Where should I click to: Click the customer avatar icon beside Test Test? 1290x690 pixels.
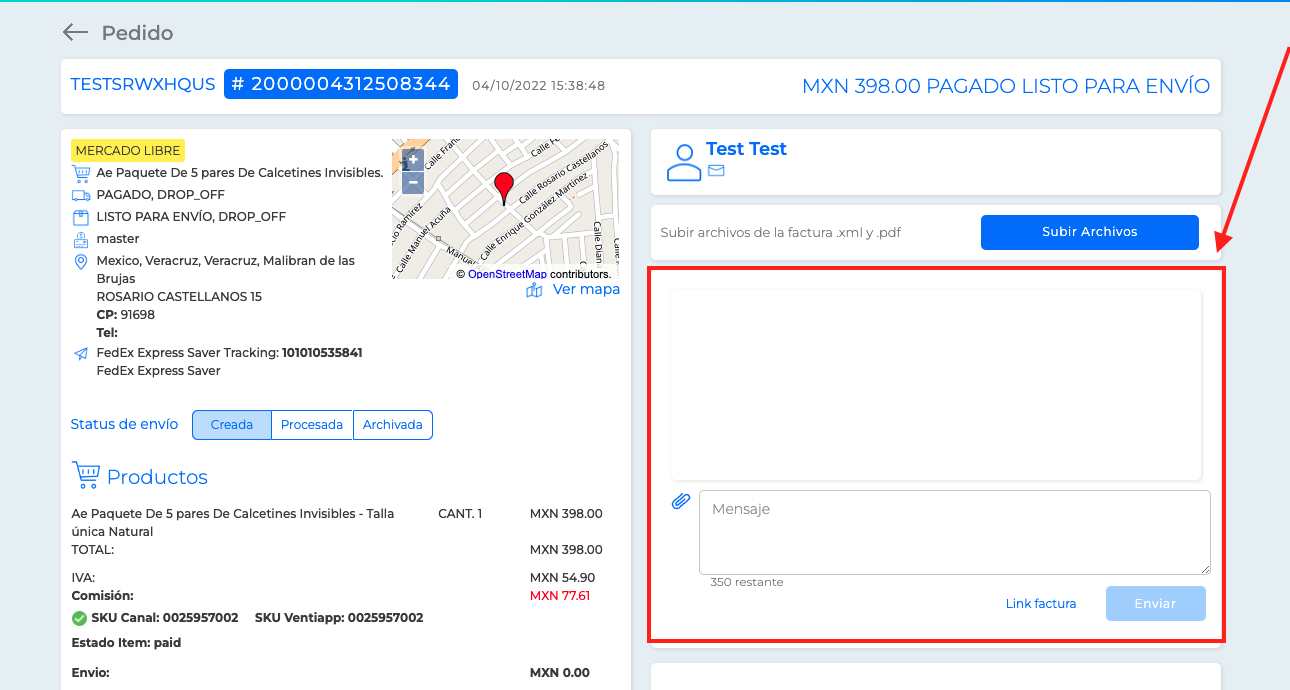point(684,162)
